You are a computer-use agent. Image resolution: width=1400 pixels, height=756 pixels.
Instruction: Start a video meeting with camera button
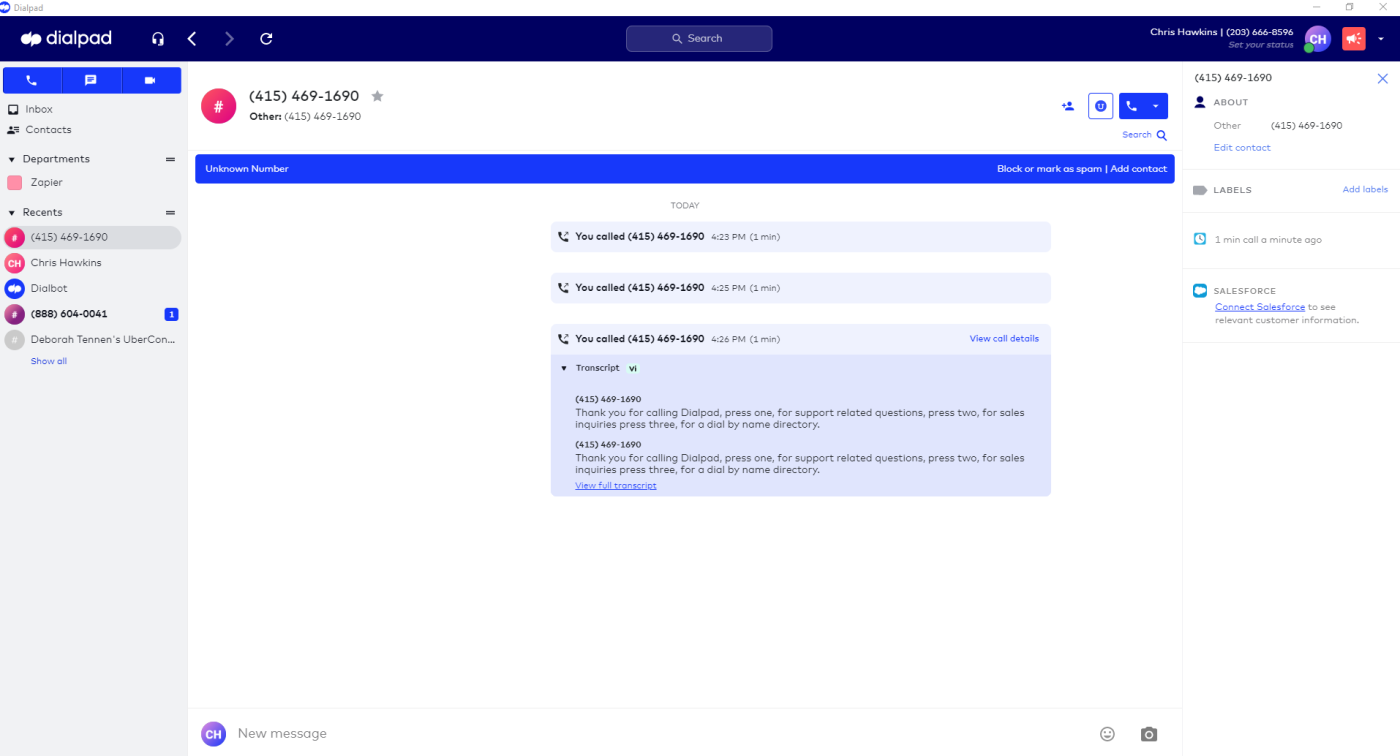[150, 80]
